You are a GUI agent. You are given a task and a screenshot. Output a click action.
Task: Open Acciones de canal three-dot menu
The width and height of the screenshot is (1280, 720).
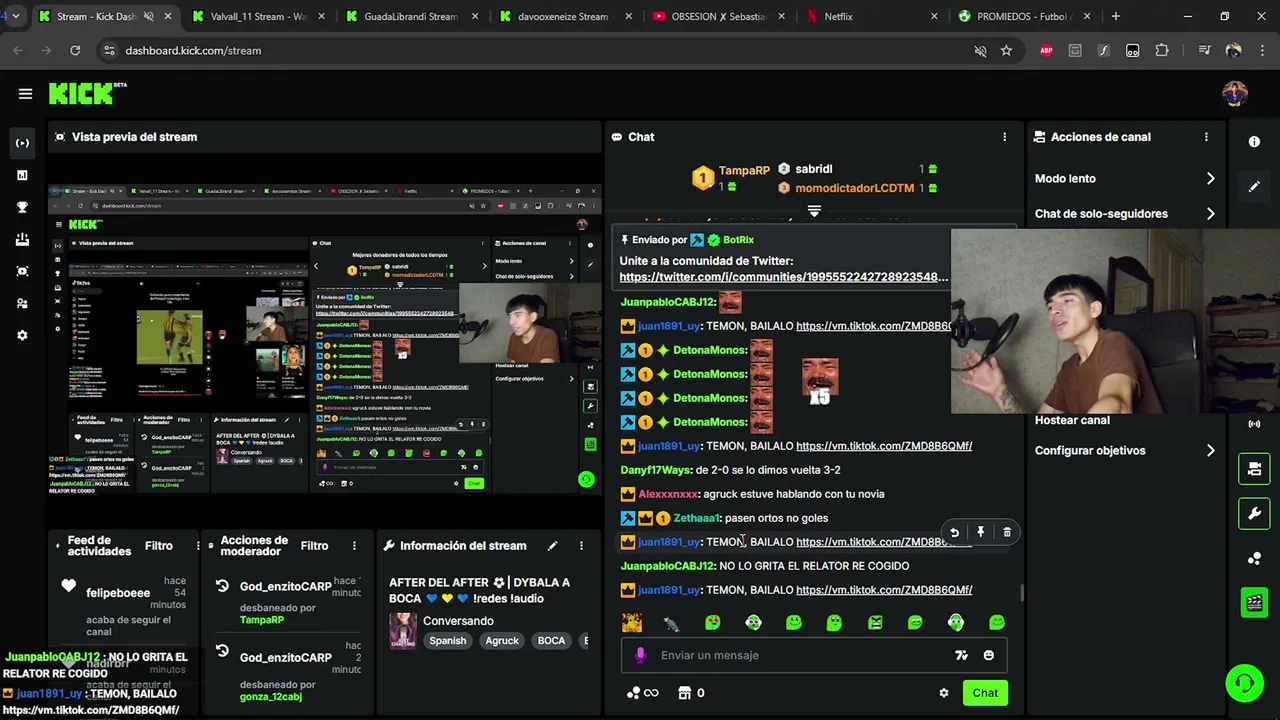[1206, 137]
